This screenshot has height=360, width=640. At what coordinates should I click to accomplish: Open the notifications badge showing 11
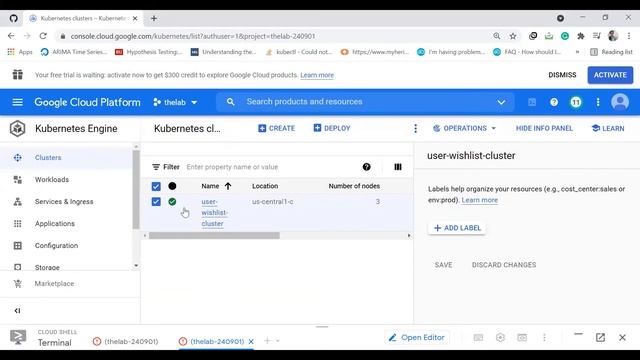coord(576,102)
